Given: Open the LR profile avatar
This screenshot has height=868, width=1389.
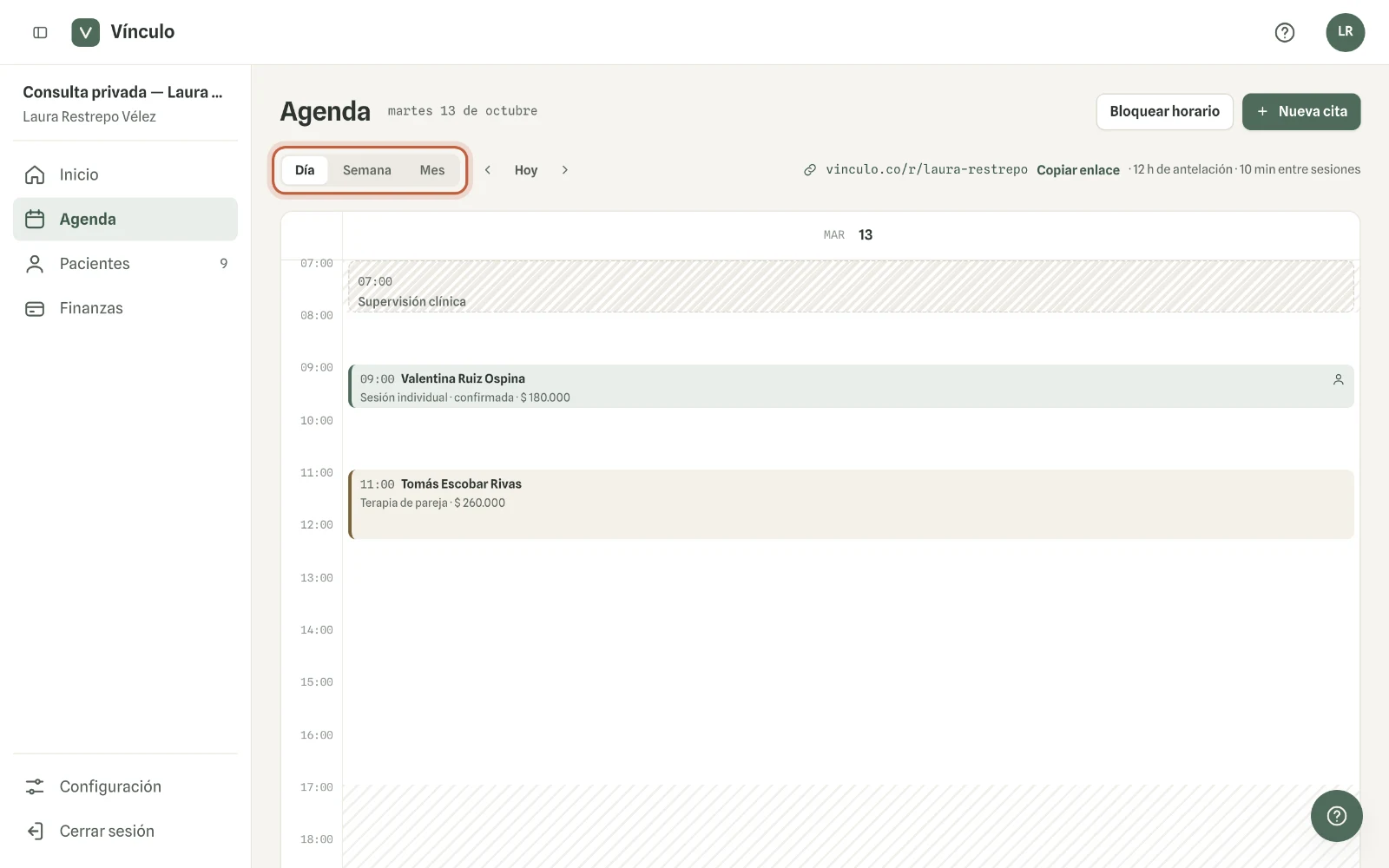Looking at the screenshot, I should click(x=1345, y=32).
